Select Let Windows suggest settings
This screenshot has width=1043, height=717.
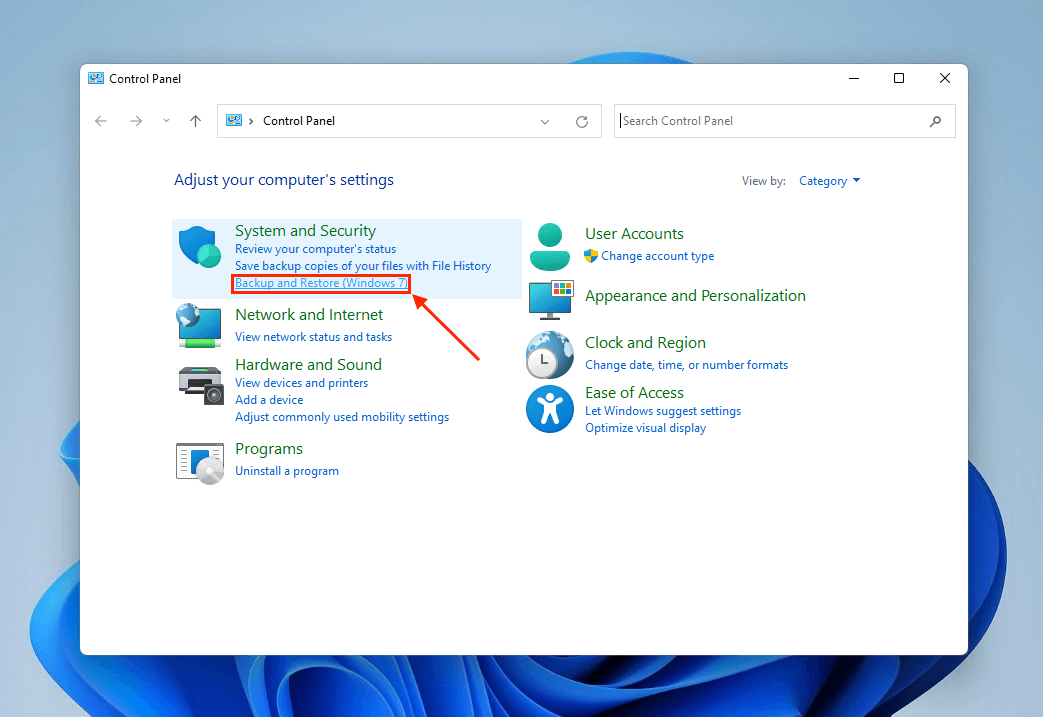tap(663, 411)
